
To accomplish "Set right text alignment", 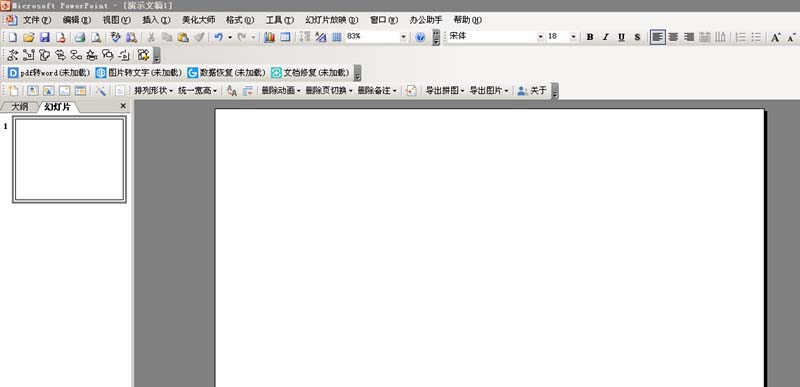I will [x=689, y=37].
